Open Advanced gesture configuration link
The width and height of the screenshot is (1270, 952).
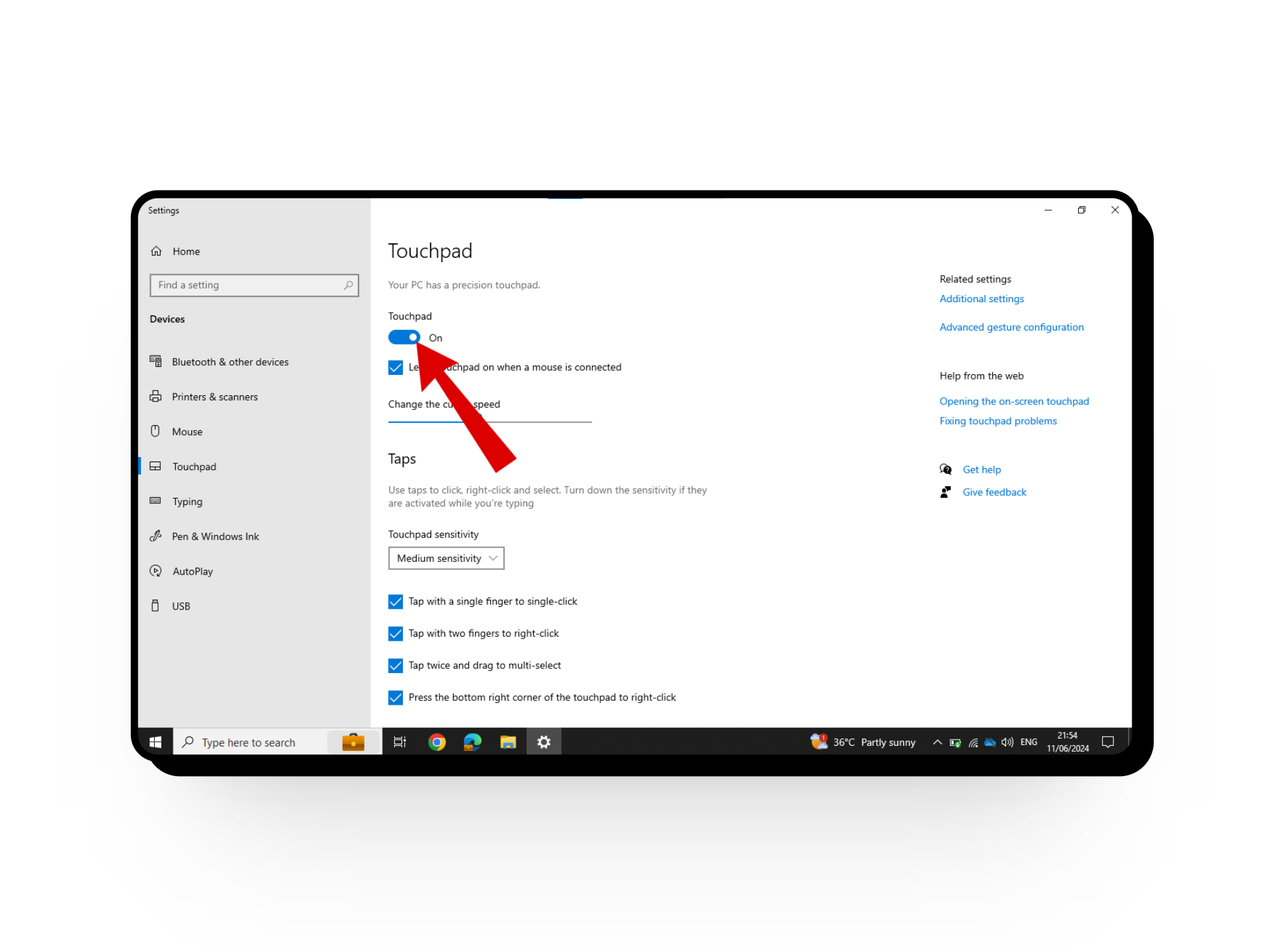point(1011,327)
